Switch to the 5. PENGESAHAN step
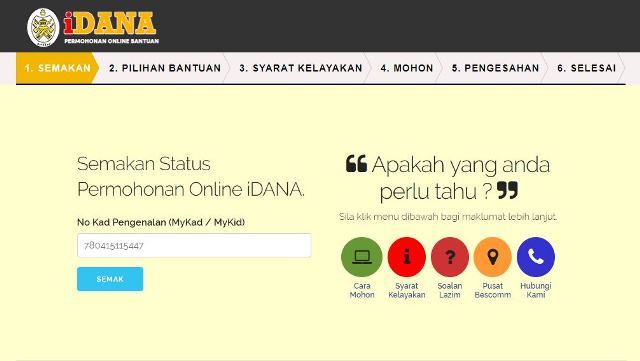640x361 pixels. [496, 68]
